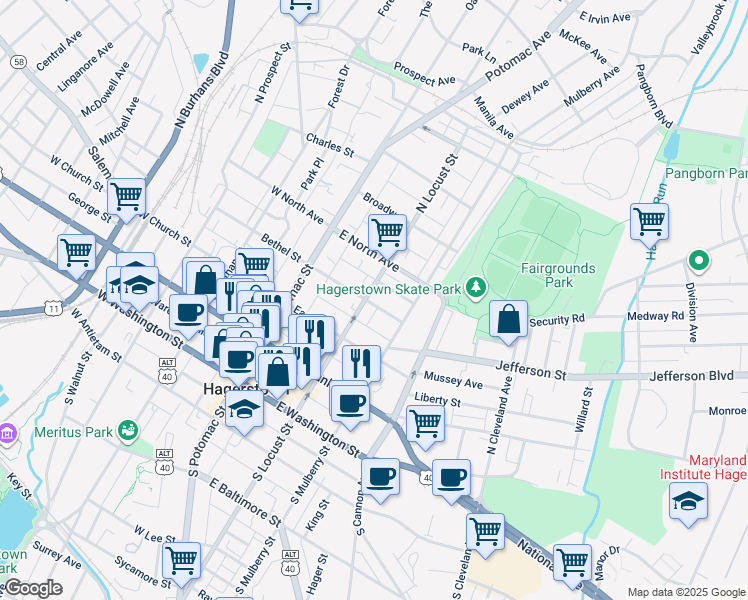Click the shopping cart marker near Pangborn Park
This screenshot has height=600, width=748.
pyautogui.click(x=649, y=220)
